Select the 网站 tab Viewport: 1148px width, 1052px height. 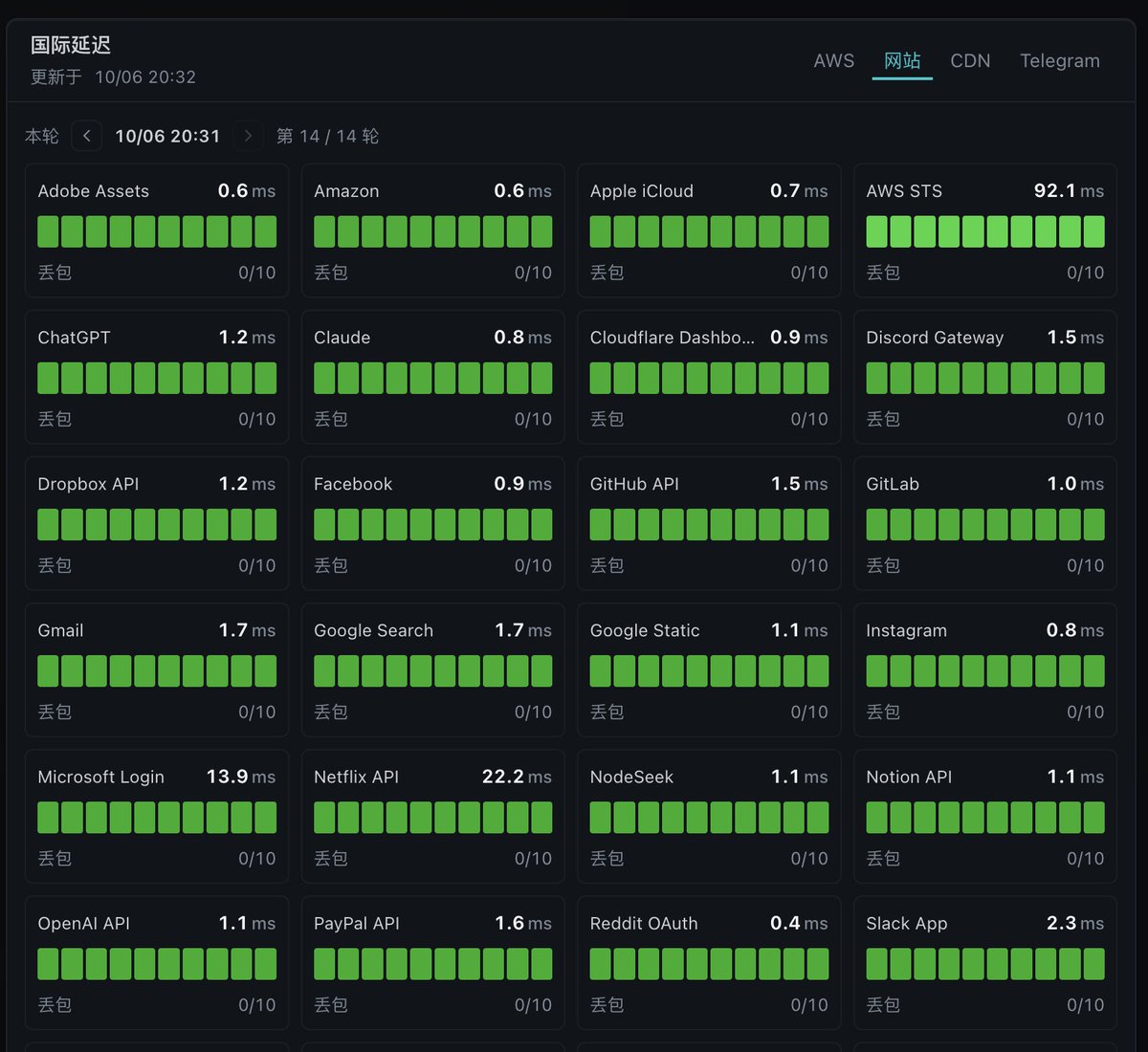click(902, 60)
